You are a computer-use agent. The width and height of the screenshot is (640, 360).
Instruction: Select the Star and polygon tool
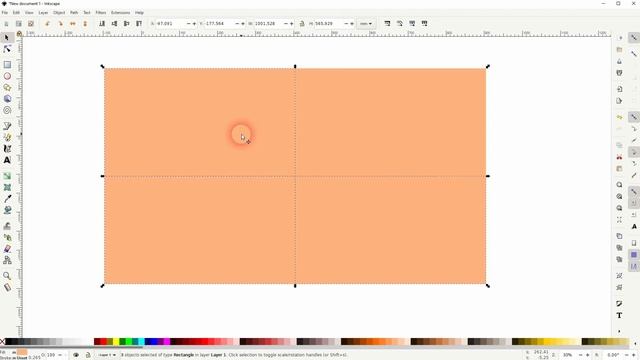pos(7,87)
